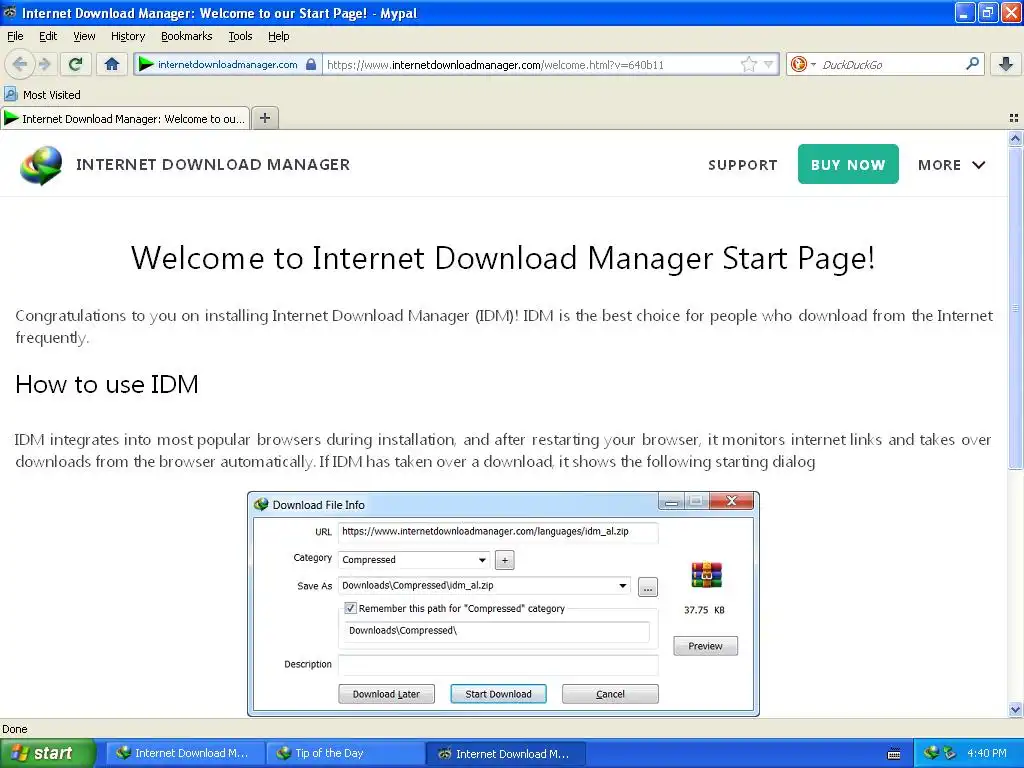Open the Downloads arrow button
1024x768 pixels.
[1006, 64]
